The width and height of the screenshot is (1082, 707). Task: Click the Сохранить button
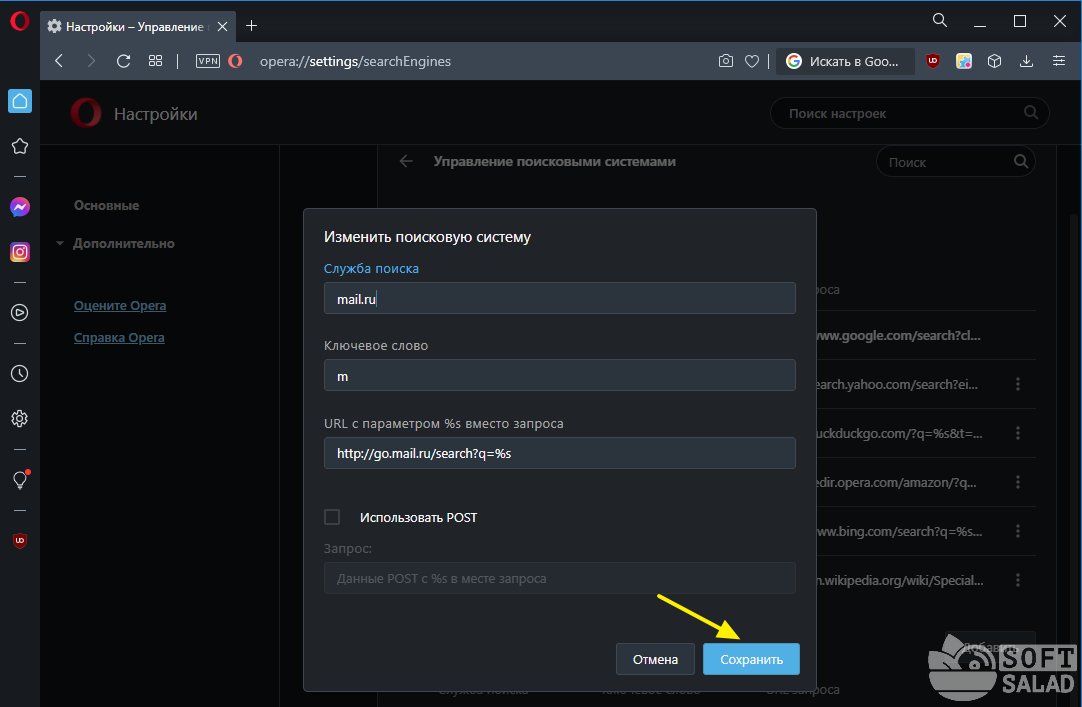pos(751,659)
